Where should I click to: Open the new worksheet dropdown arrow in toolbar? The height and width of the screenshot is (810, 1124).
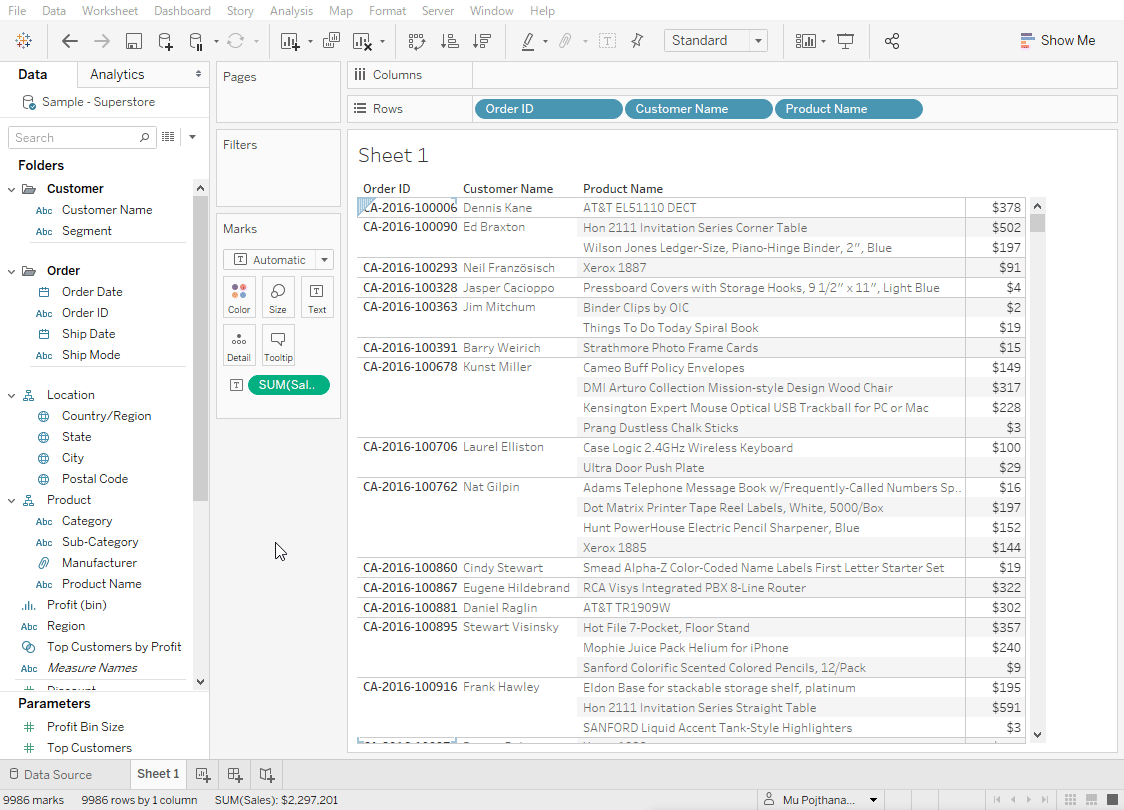pyautogui.click(x=310, y=42)
